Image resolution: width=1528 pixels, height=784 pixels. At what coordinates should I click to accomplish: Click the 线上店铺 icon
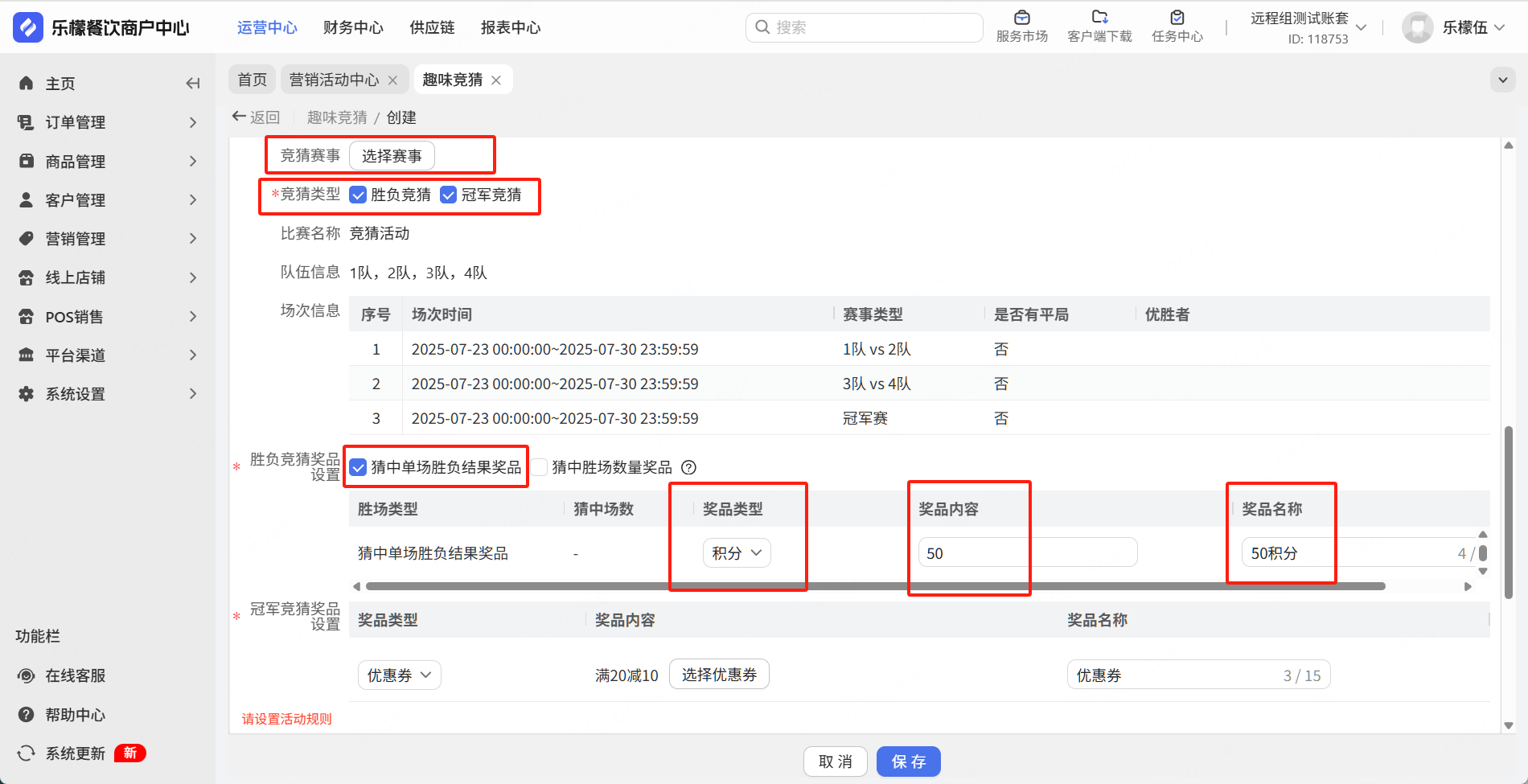(27, 277)
